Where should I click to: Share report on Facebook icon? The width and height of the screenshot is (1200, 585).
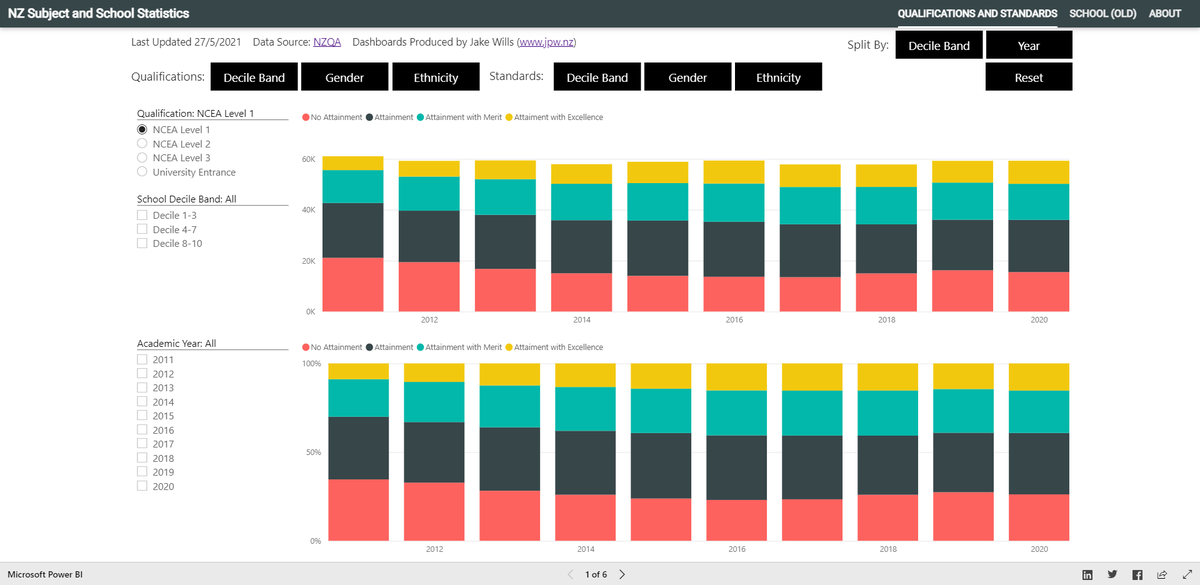click(1137, 574)
